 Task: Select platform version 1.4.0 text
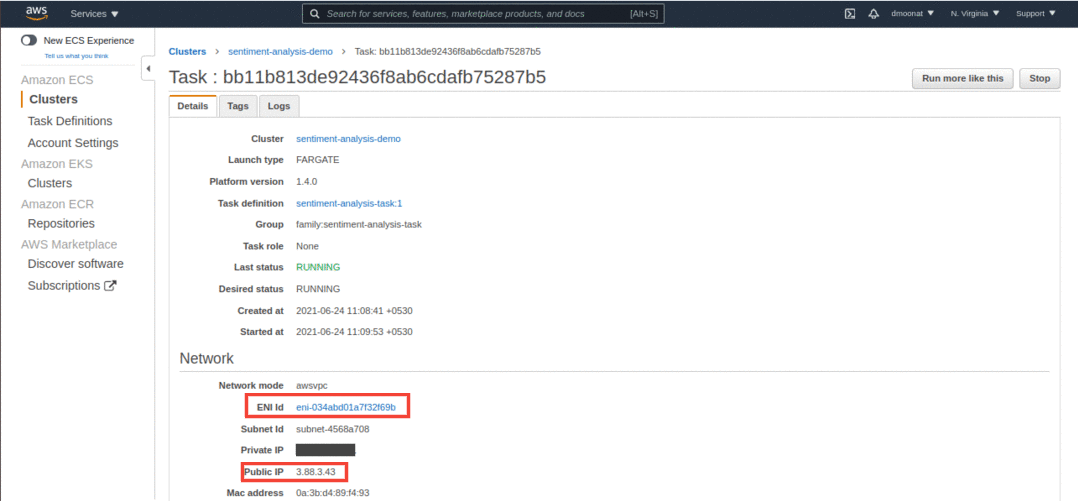tap(307, 181)
